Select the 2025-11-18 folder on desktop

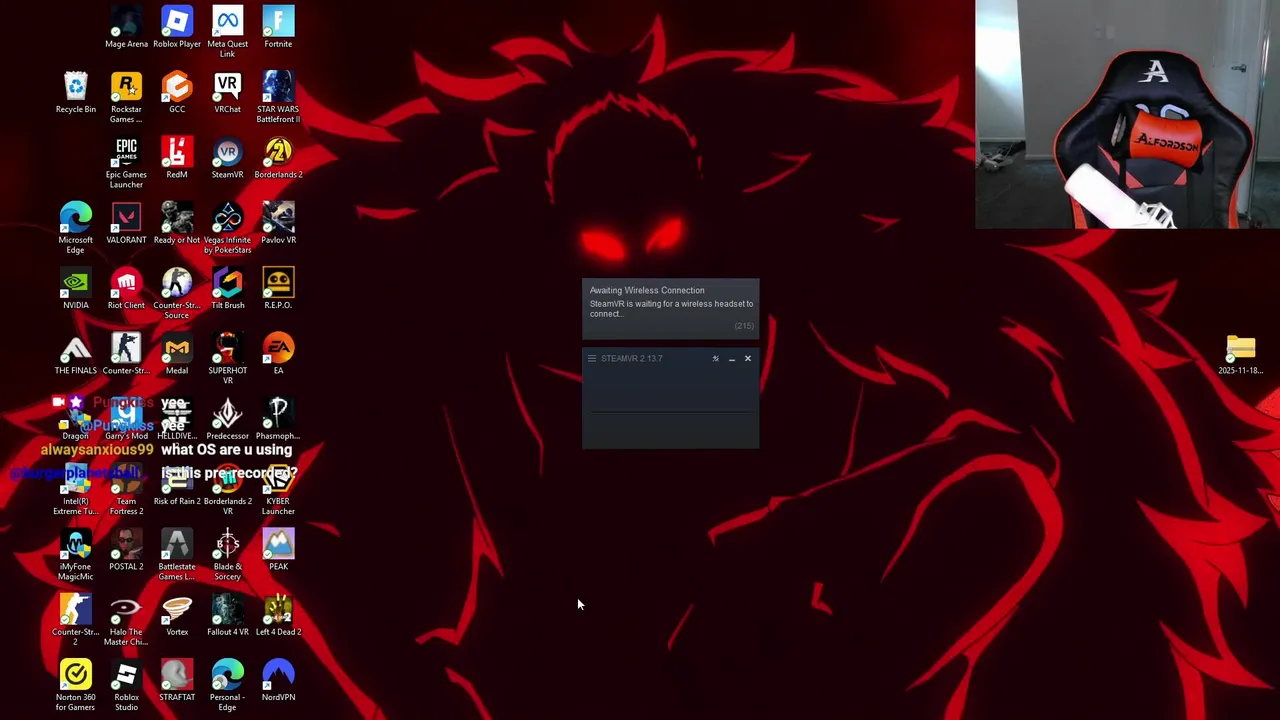pos(1240,354)
